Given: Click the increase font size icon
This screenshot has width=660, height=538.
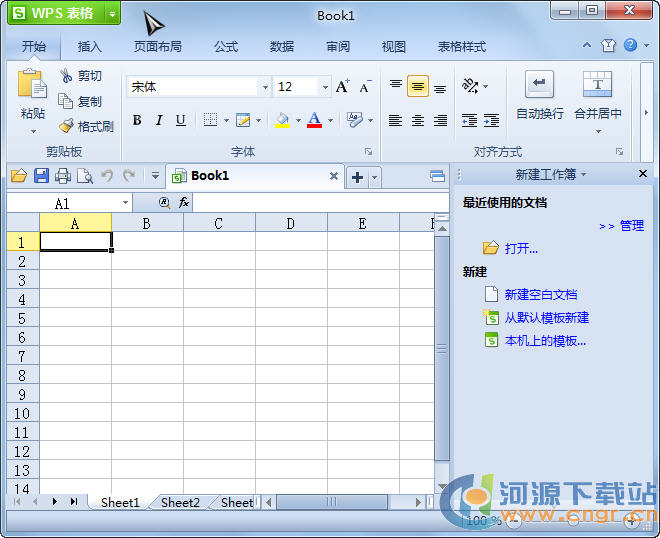Looking at the screenshot, I should (x=342, y=87).
